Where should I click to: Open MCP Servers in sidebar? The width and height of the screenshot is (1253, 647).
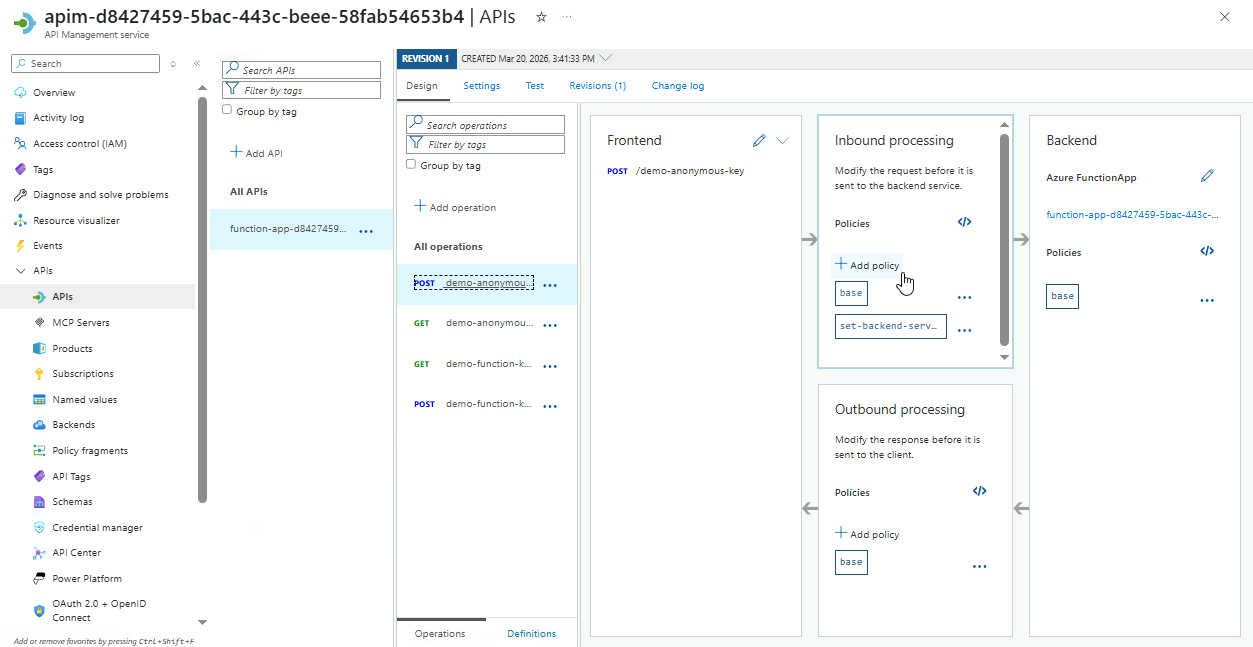80,323
